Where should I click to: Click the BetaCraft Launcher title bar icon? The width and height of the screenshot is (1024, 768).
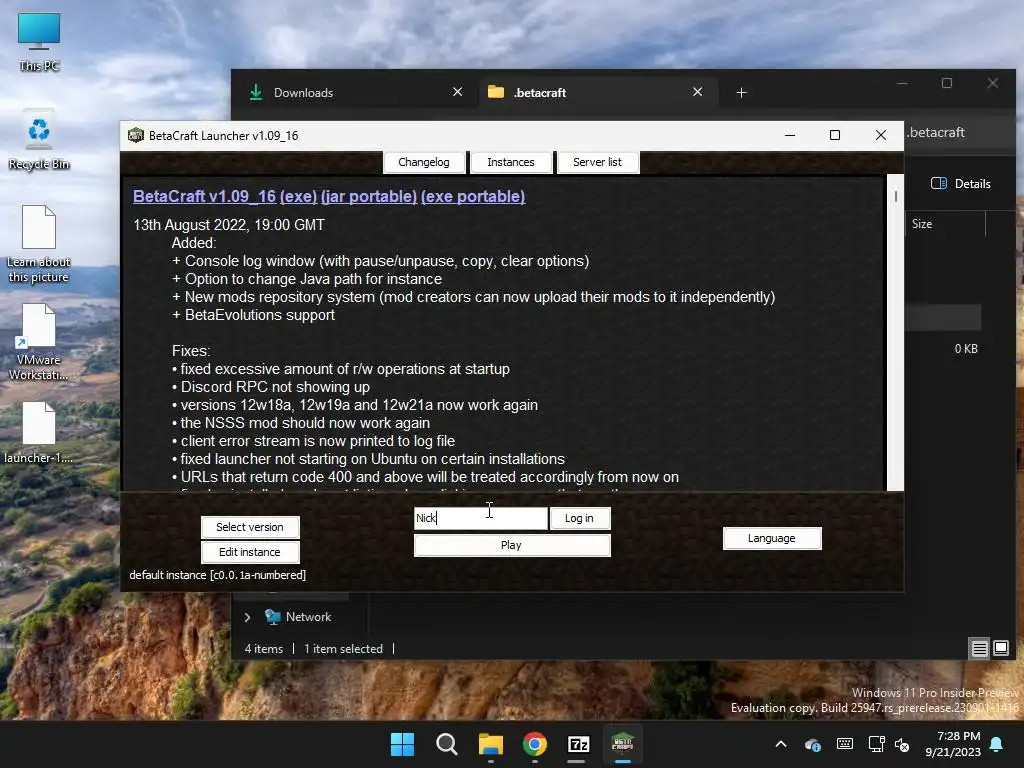point(136,135)
